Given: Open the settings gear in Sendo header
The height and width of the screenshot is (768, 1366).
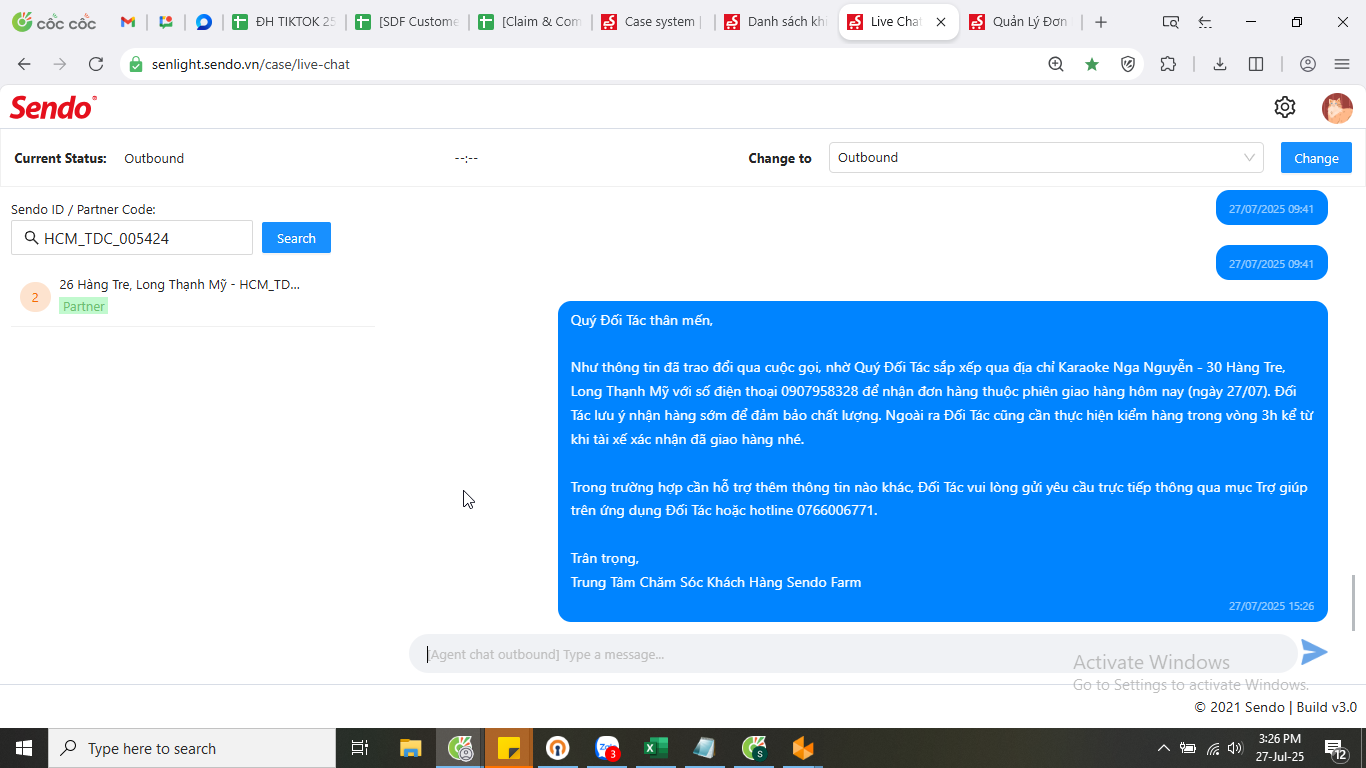Looking at the screenshot, I should click(1285, 107).
